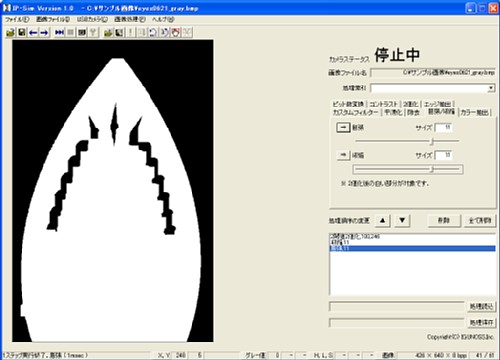Move selected step down with ▼ button
This screenshot has width=500, height=360.
[402, 220]
